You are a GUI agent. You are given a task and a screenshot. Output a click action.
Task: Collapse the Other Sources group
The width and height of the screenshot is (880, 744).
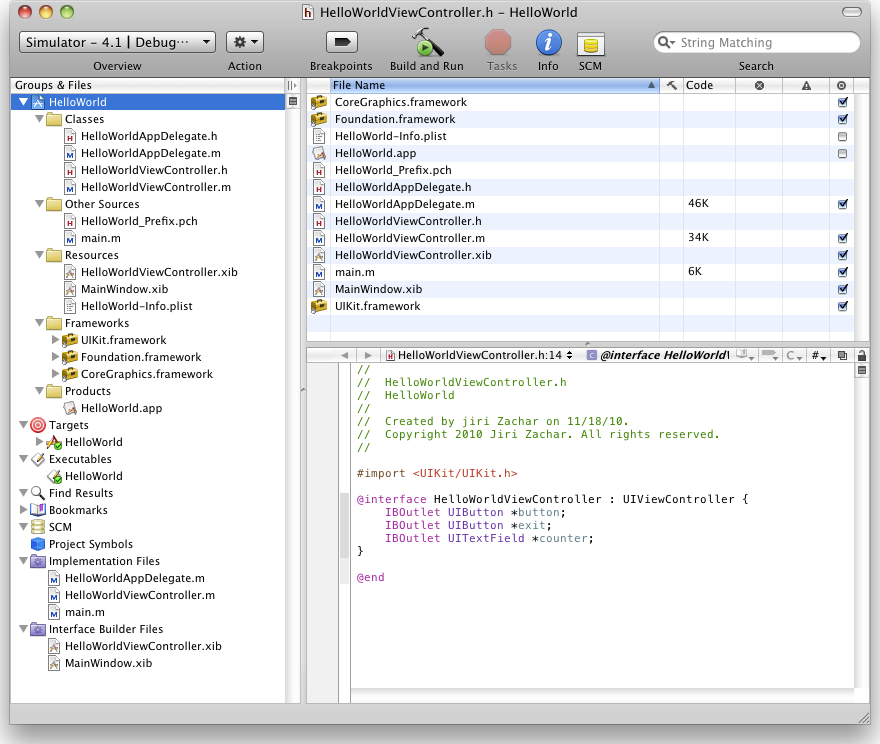pyautogui.click(x=39, y=204)
